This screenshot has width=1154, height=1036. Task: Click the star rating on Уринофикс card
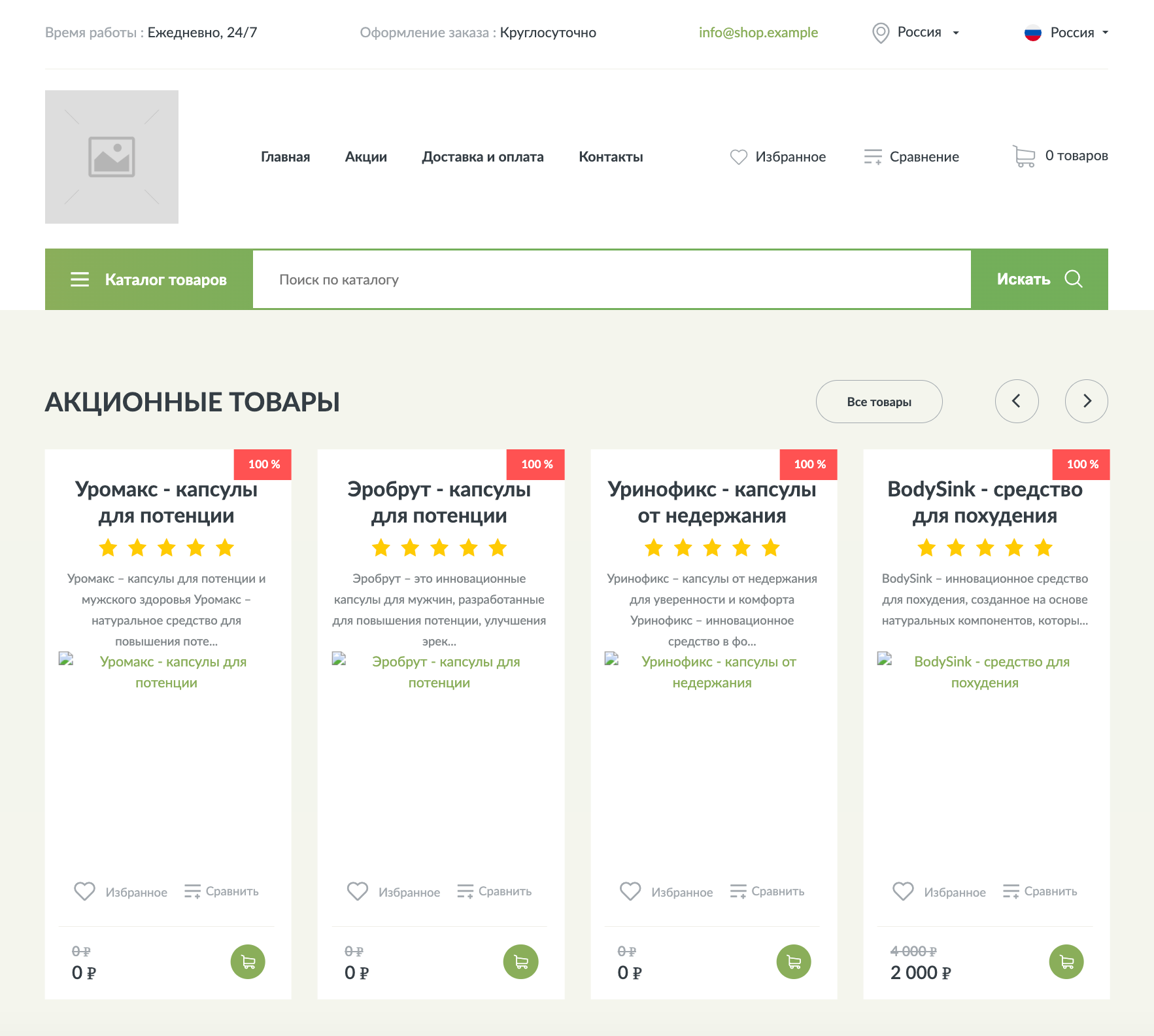712,547
